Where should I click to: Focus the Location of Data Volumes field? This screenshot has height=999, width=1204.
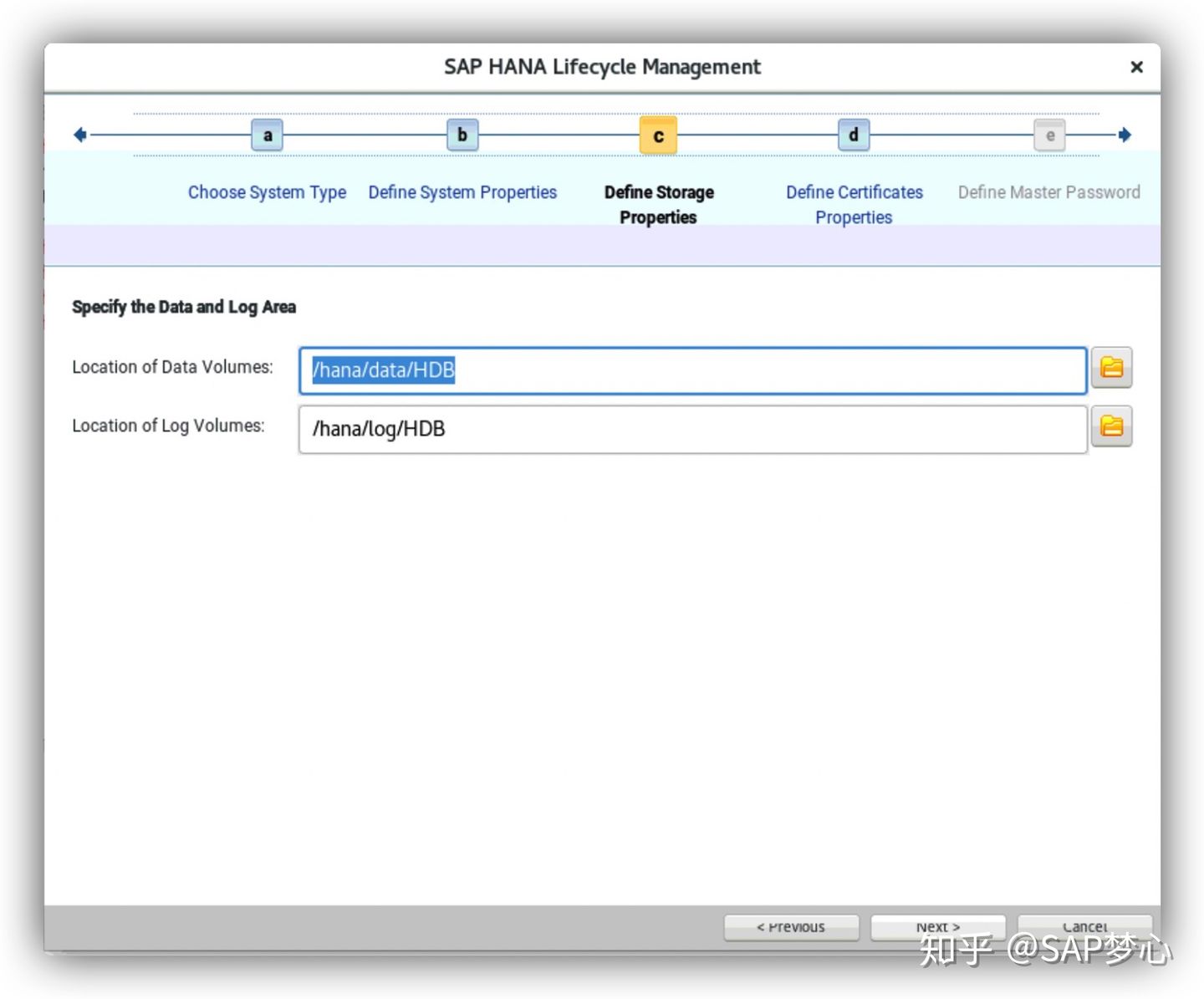(693, 370)
